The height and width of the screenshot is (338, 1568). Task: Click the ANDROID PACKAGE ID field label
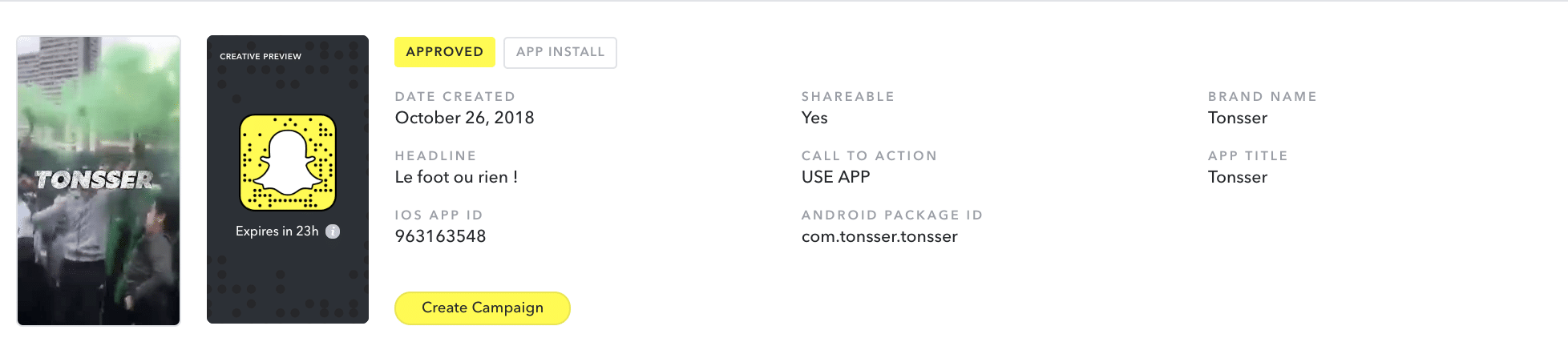click(x=891, y=215)
